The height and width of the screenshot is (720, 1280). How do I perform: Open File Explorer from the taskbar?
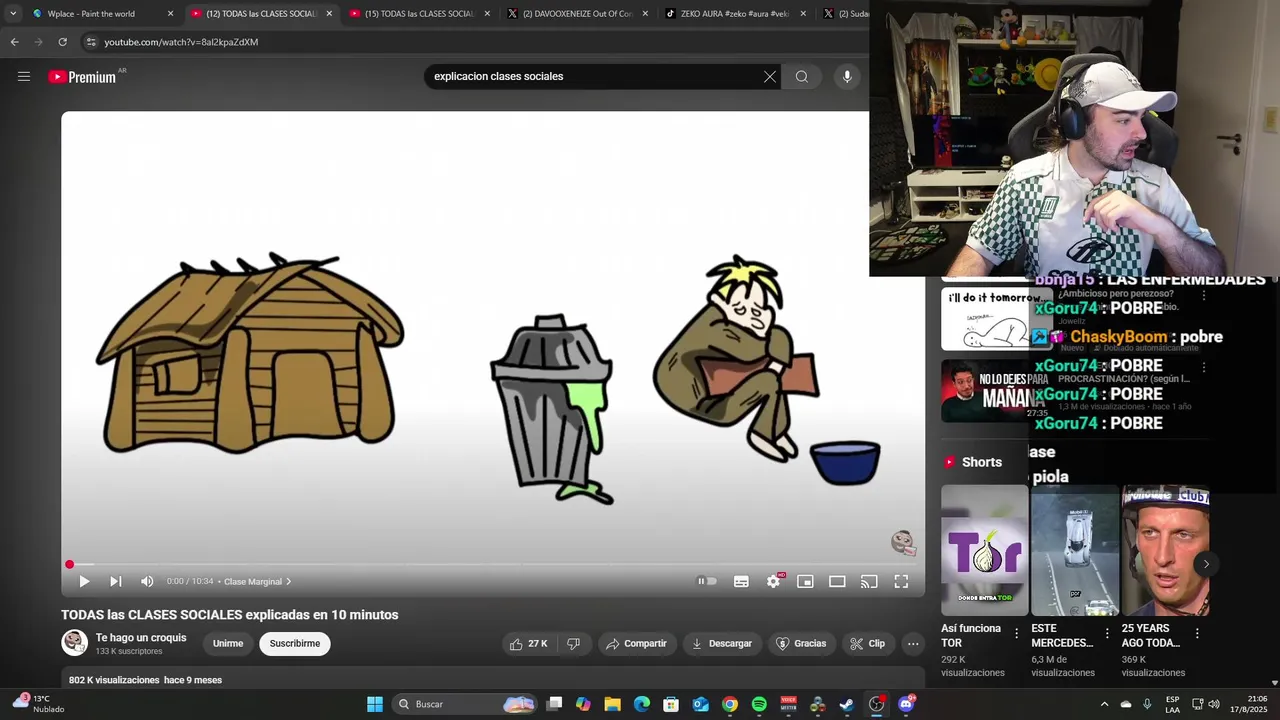pos(612,704)
